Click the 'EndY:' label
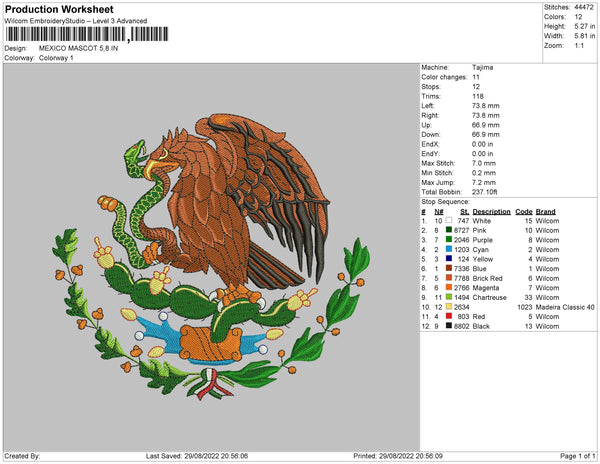 tap(430, 154)
